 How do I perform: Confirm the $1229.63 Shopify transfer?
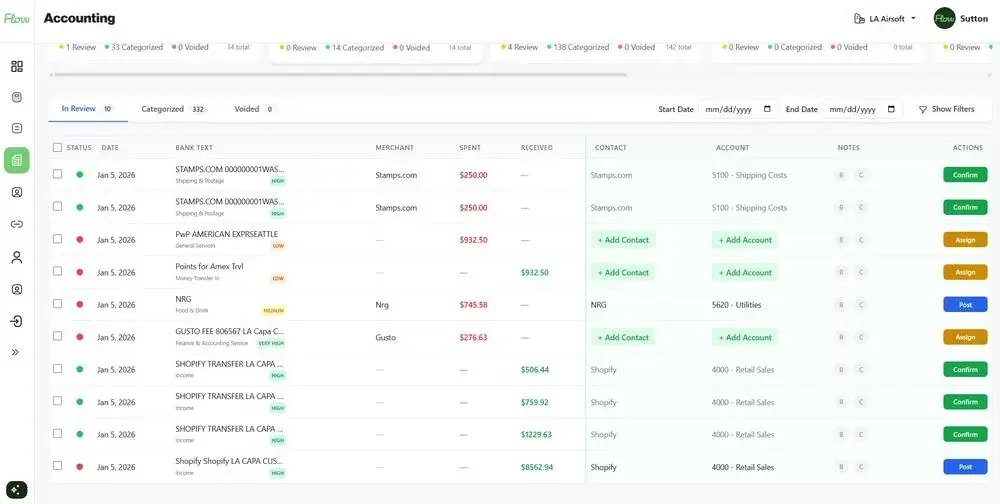pyautogui.click(x=965, y=434)
